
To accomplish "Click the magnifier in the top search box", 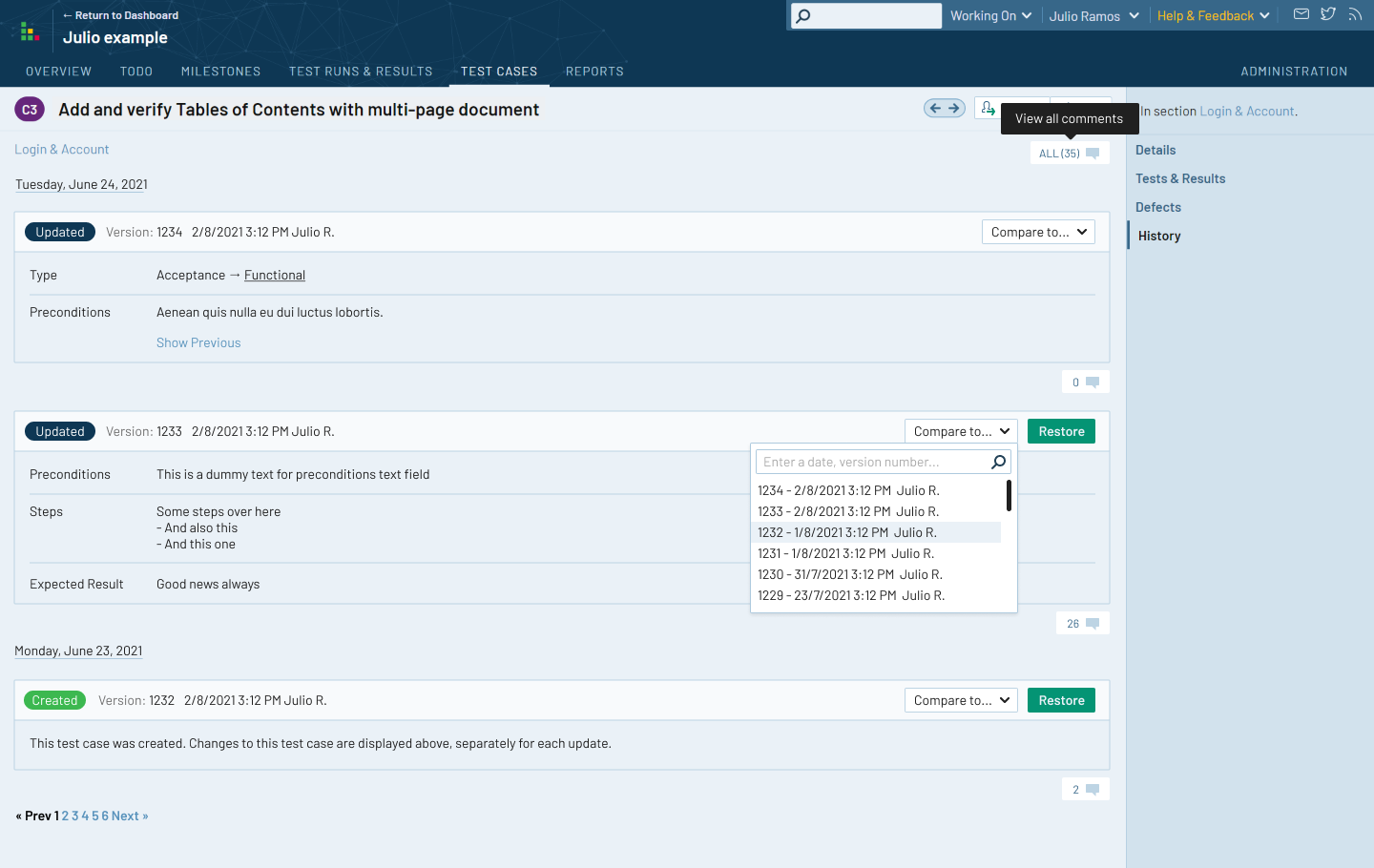I will 803,15.
